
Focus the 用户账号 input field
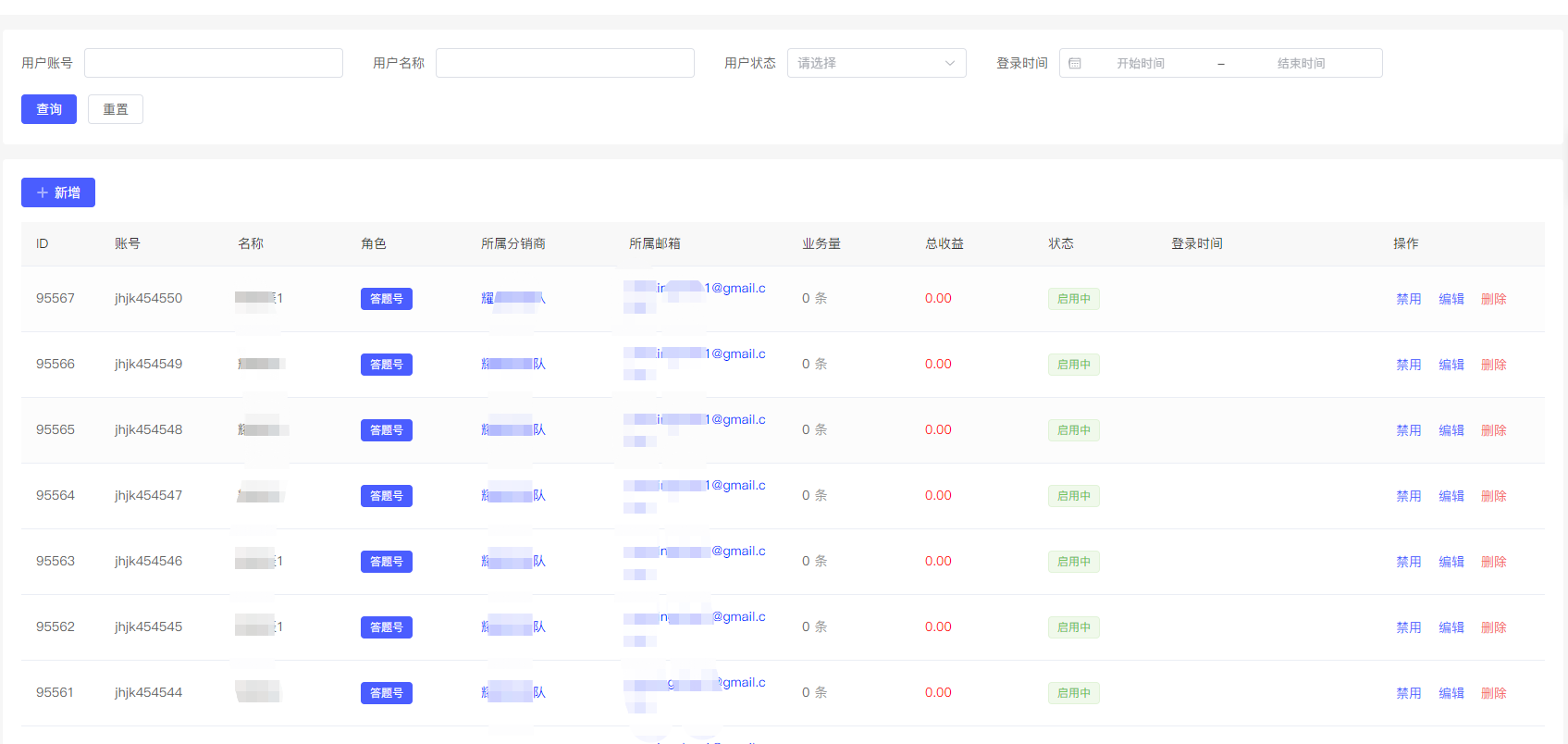(213, 63)
